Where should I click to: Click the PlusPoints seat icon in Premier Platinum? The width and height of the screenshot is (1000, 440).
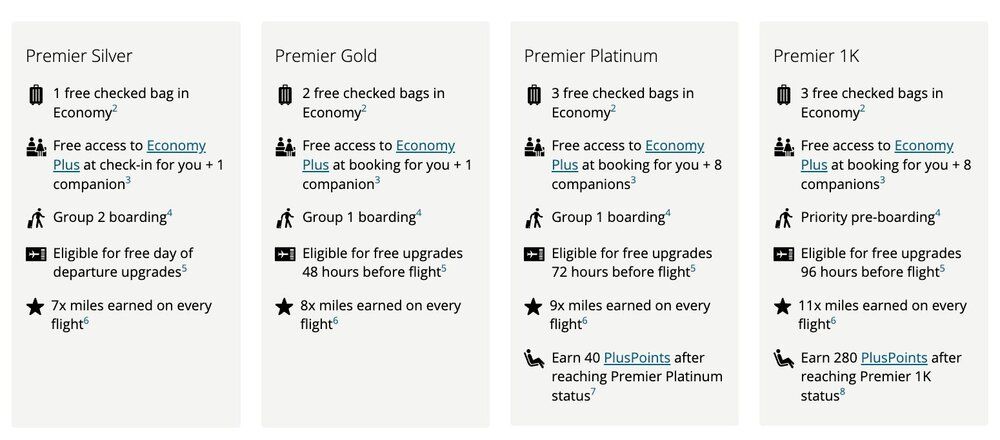coord(534,358)
